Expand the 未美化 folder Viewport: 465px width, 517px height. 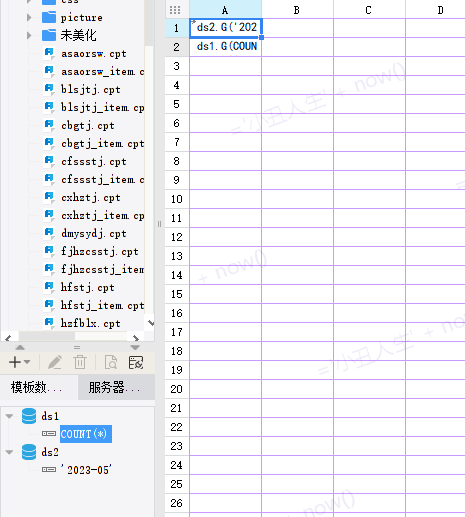[x=29, y=35]
